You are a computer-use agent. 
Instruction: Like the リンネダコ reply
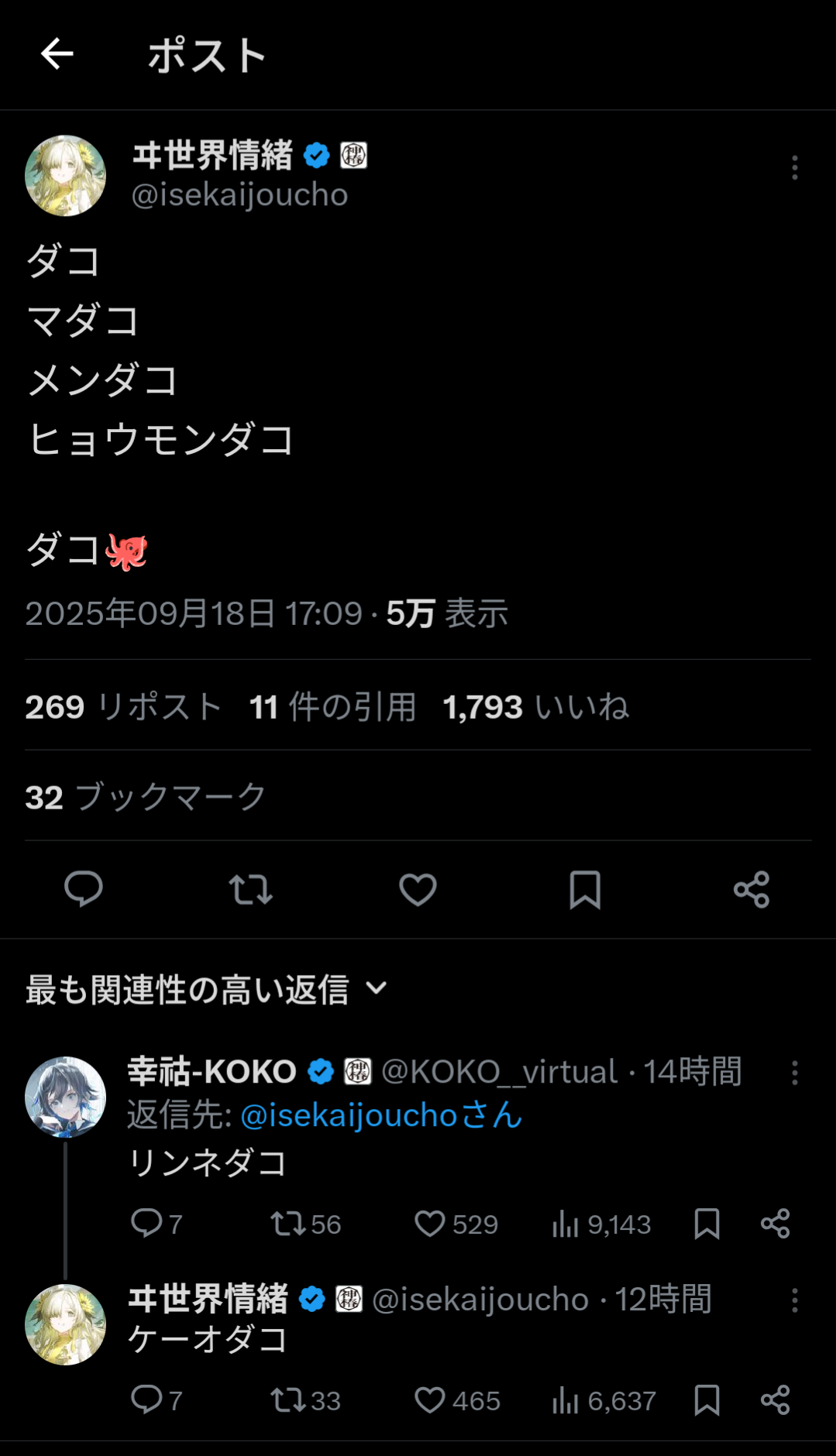pyautogui.click(x=430, y=1224)
